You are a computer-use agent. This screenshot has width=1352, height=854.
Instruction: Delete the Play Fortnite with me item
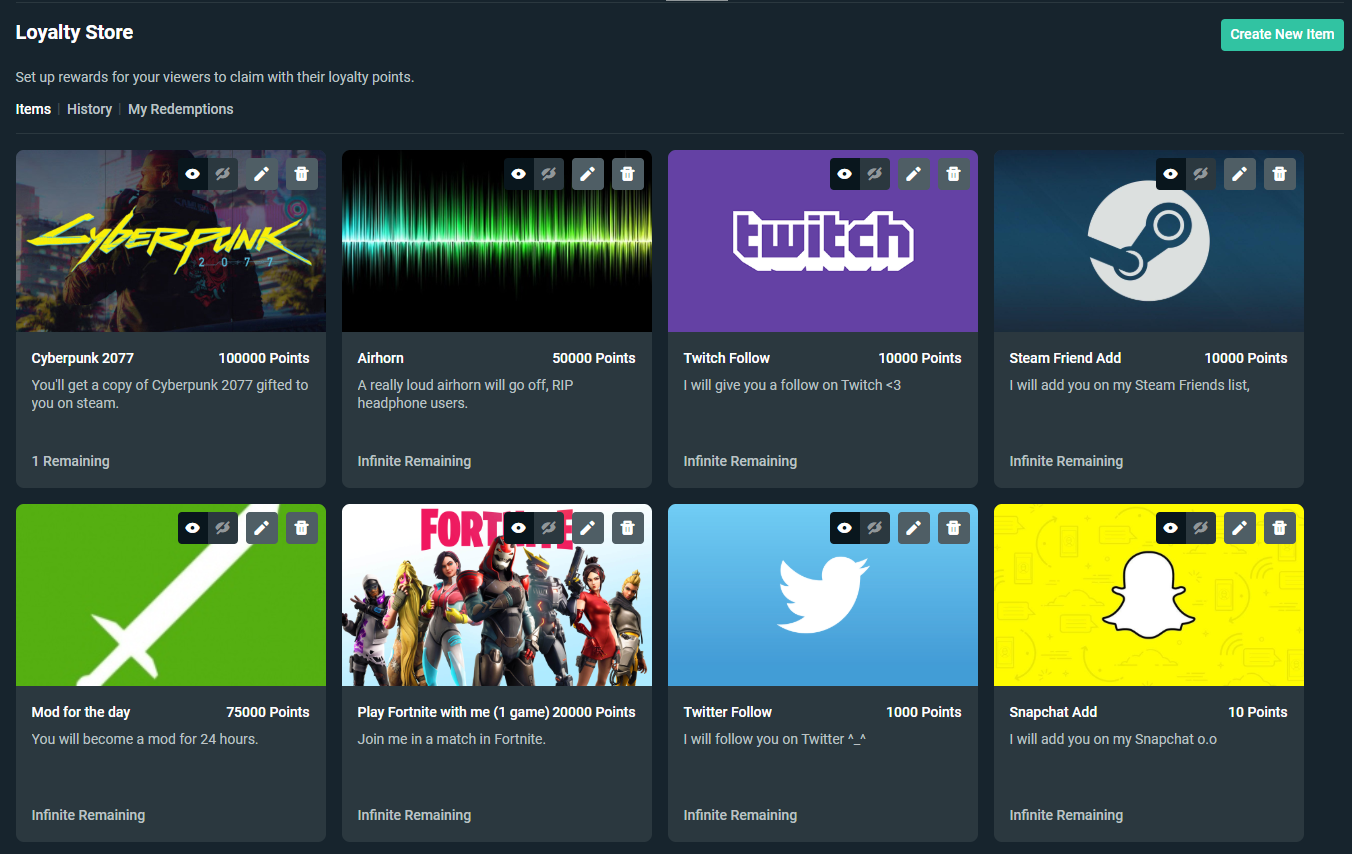click(x=628, y=528)
